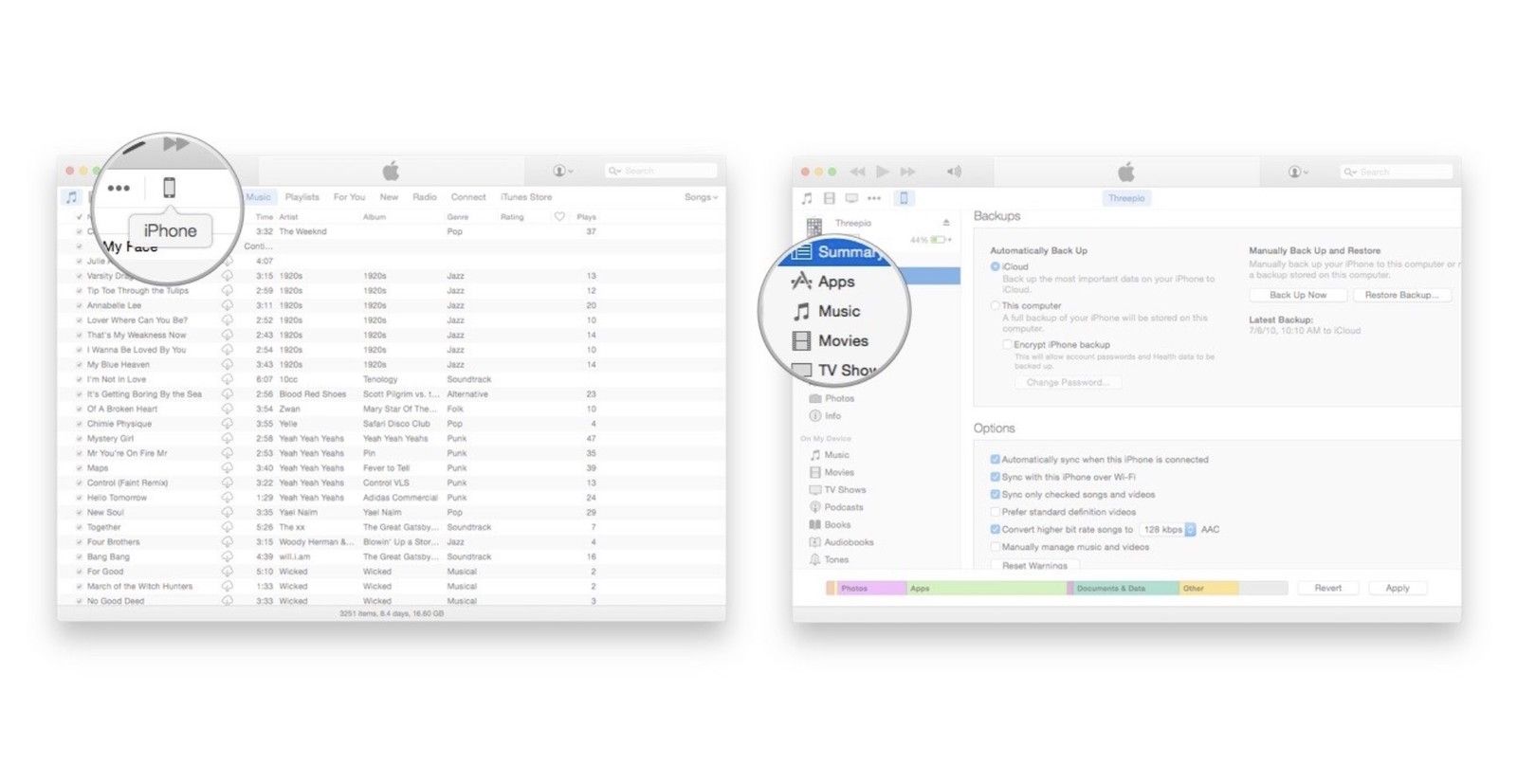Click the Revert button
This screenshot has height=784, width=1517.
tap(1327, 588)
